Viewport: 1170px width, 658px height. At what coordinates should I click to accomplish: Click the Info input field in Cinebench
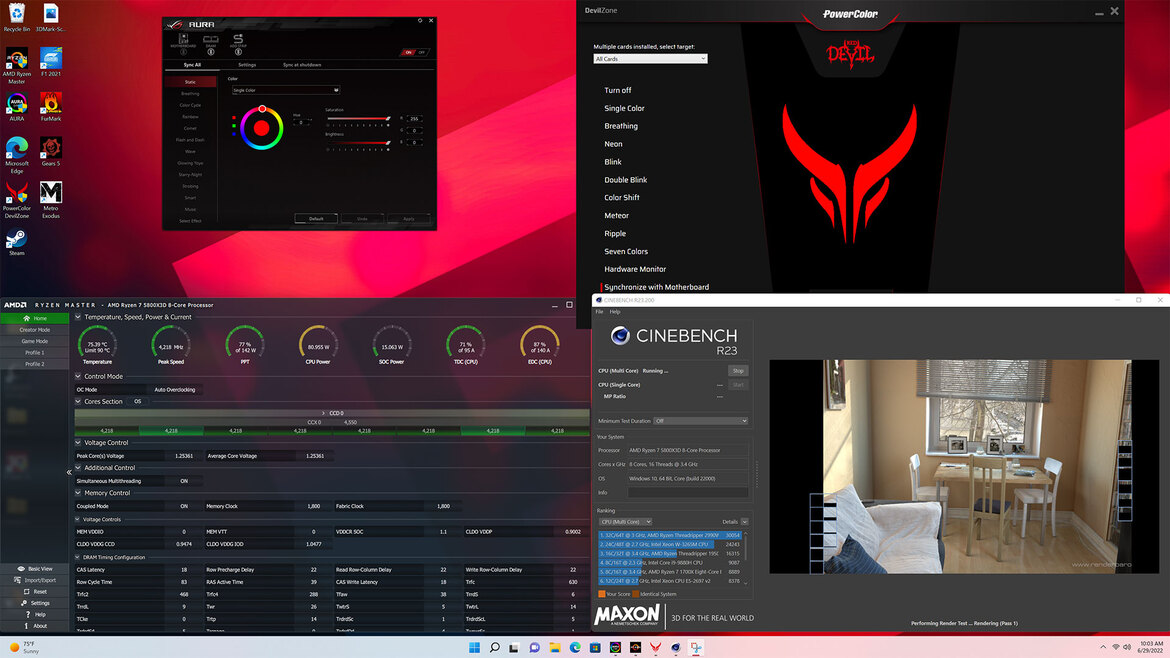click(x=688, y=492)
